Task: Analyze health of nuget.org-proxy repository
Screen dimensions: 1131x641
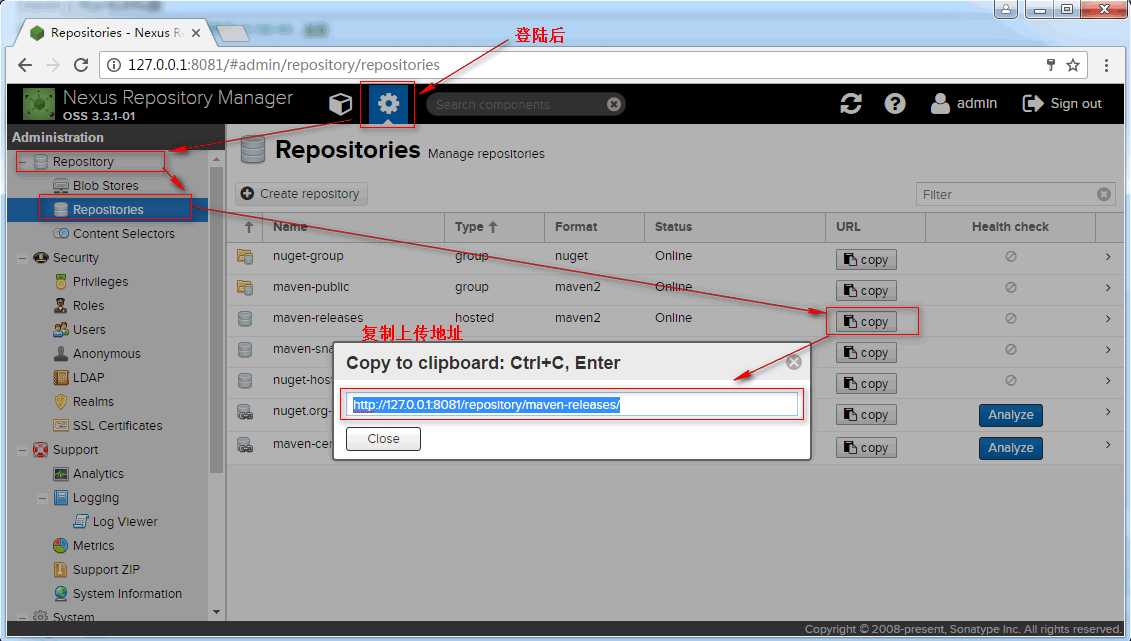Action: click(x=1011, y=415)
